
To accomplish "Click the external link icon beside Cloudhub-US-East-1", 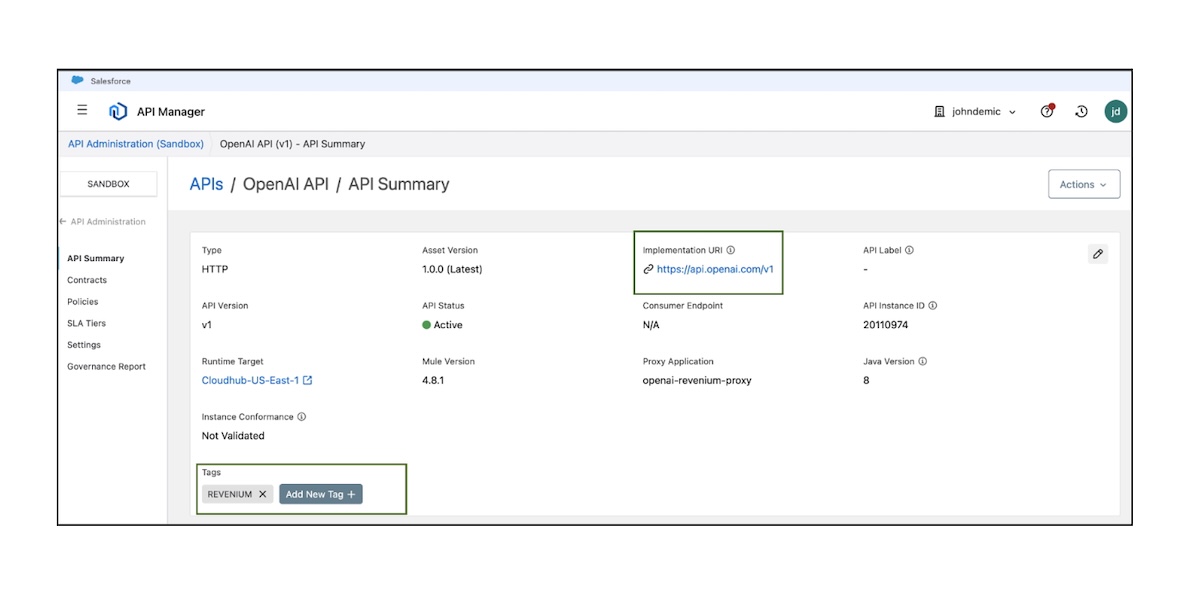I will [x=308, y=380].
